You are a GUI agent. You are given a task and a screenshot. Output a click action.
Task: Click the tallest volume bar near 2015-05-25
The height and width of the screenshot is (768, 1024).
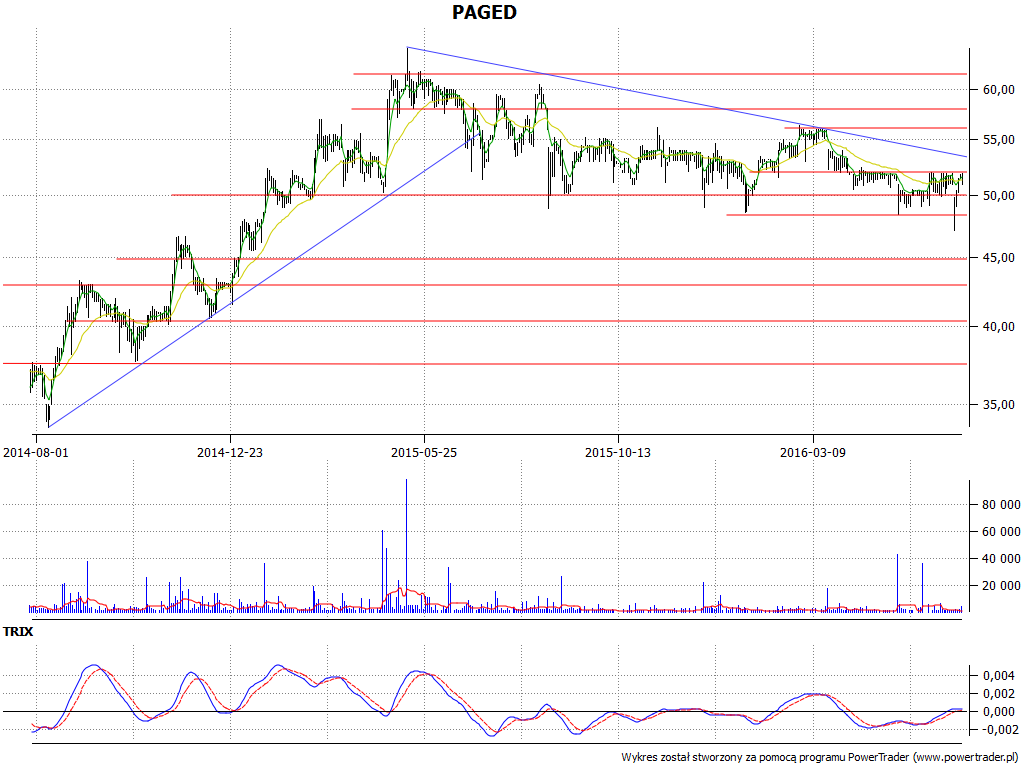pyautogui.click(x=406, y=545)
